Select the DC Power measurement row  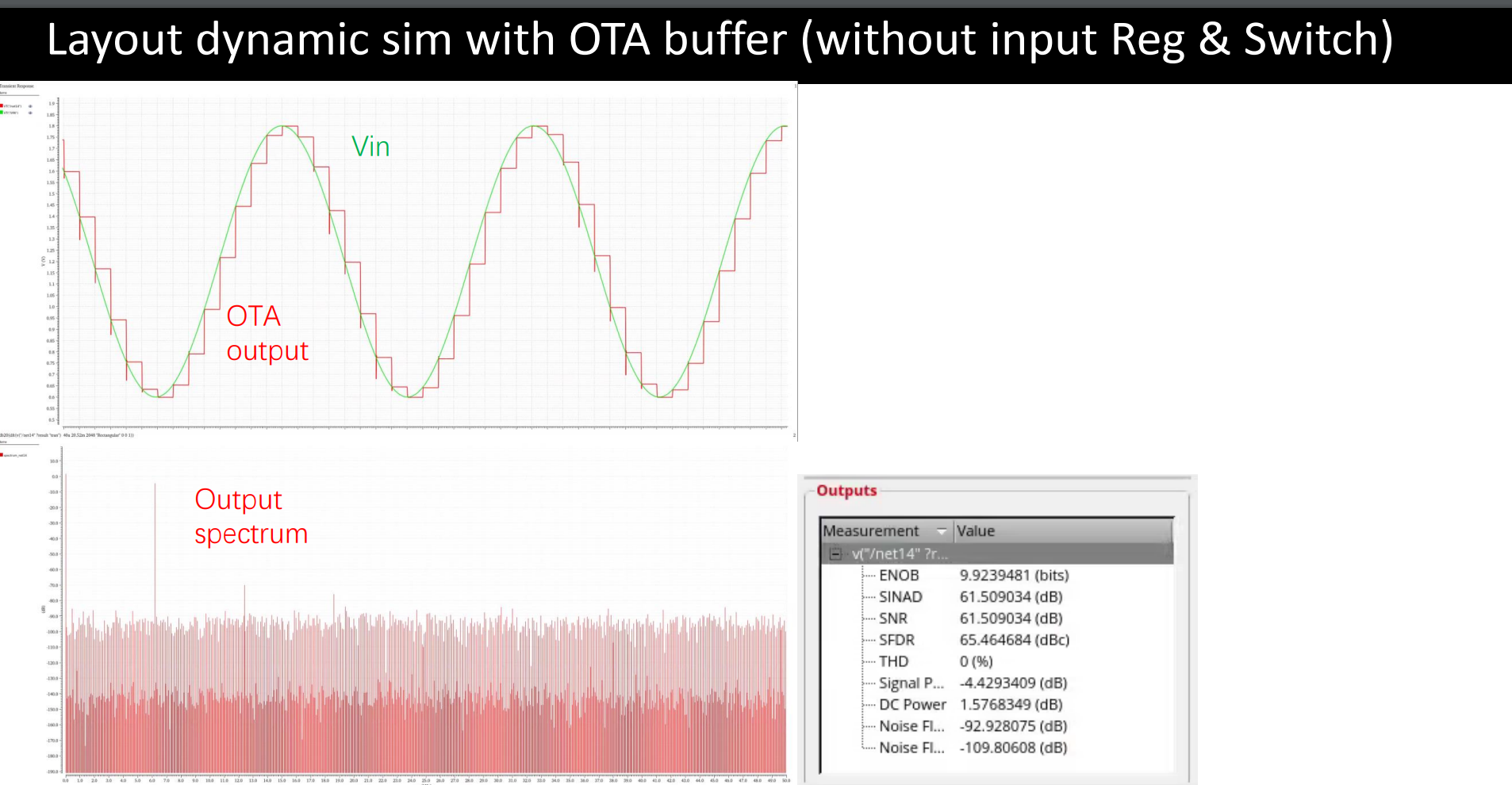[x=912, y=705]
